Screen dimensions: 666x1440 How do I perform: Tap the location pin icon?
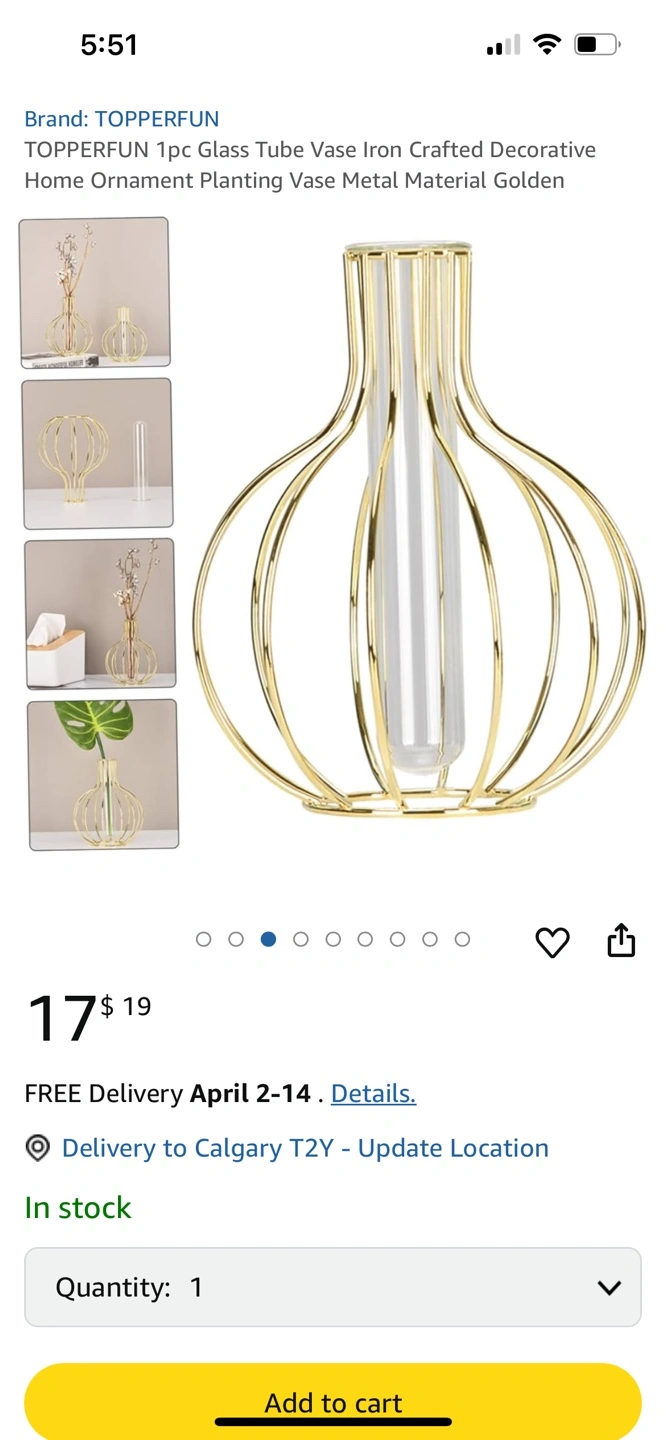pyautogui.click(x=37, y=1148)
